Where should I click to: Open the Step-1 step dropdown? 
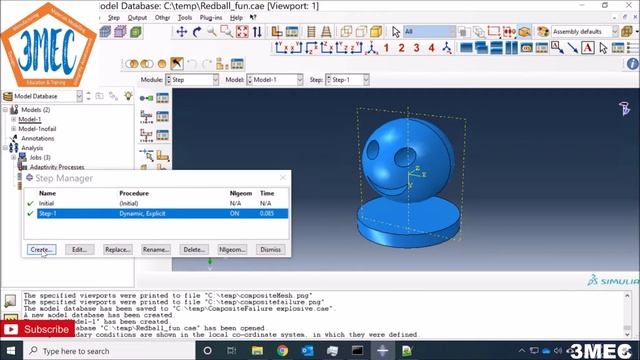coord(347,80)
